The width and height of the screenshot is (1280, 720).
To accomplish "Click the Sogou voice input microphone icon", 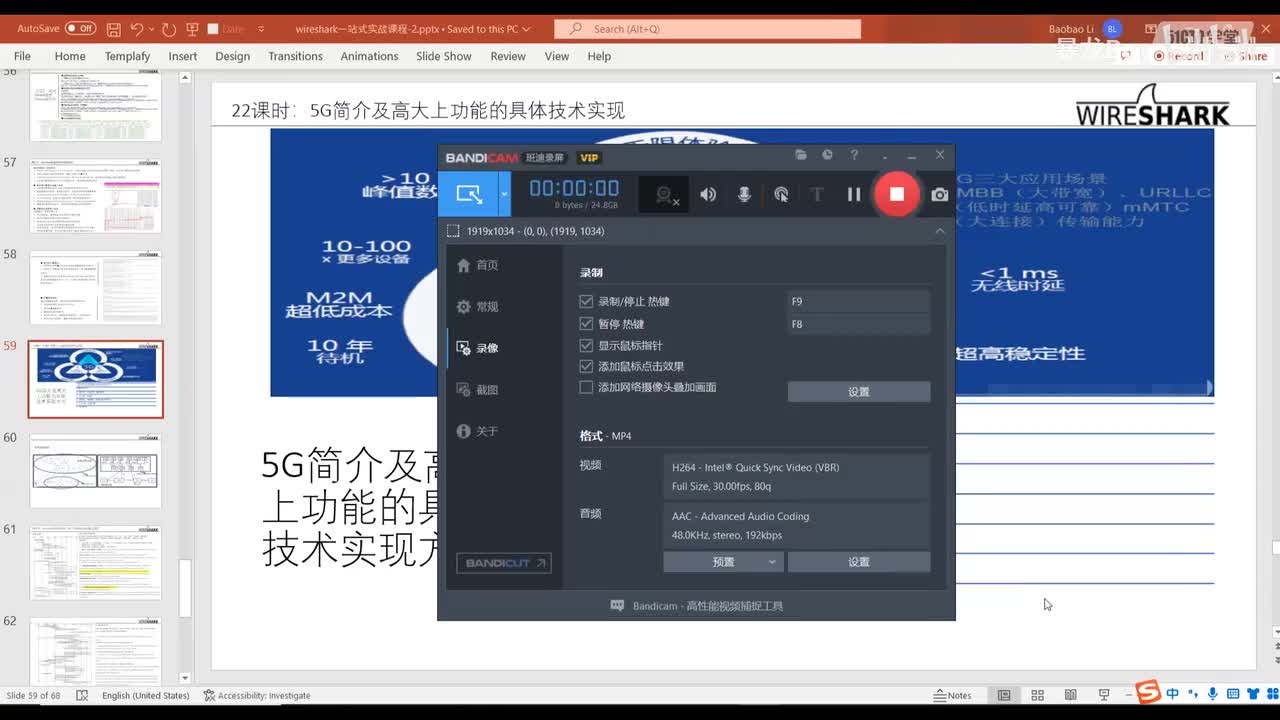I will pos(1213,693).
